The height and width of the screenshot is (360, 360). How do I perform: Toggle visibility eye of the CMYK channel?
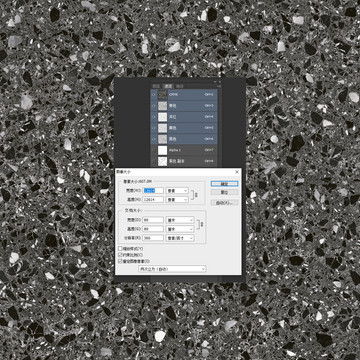(154, 95)
